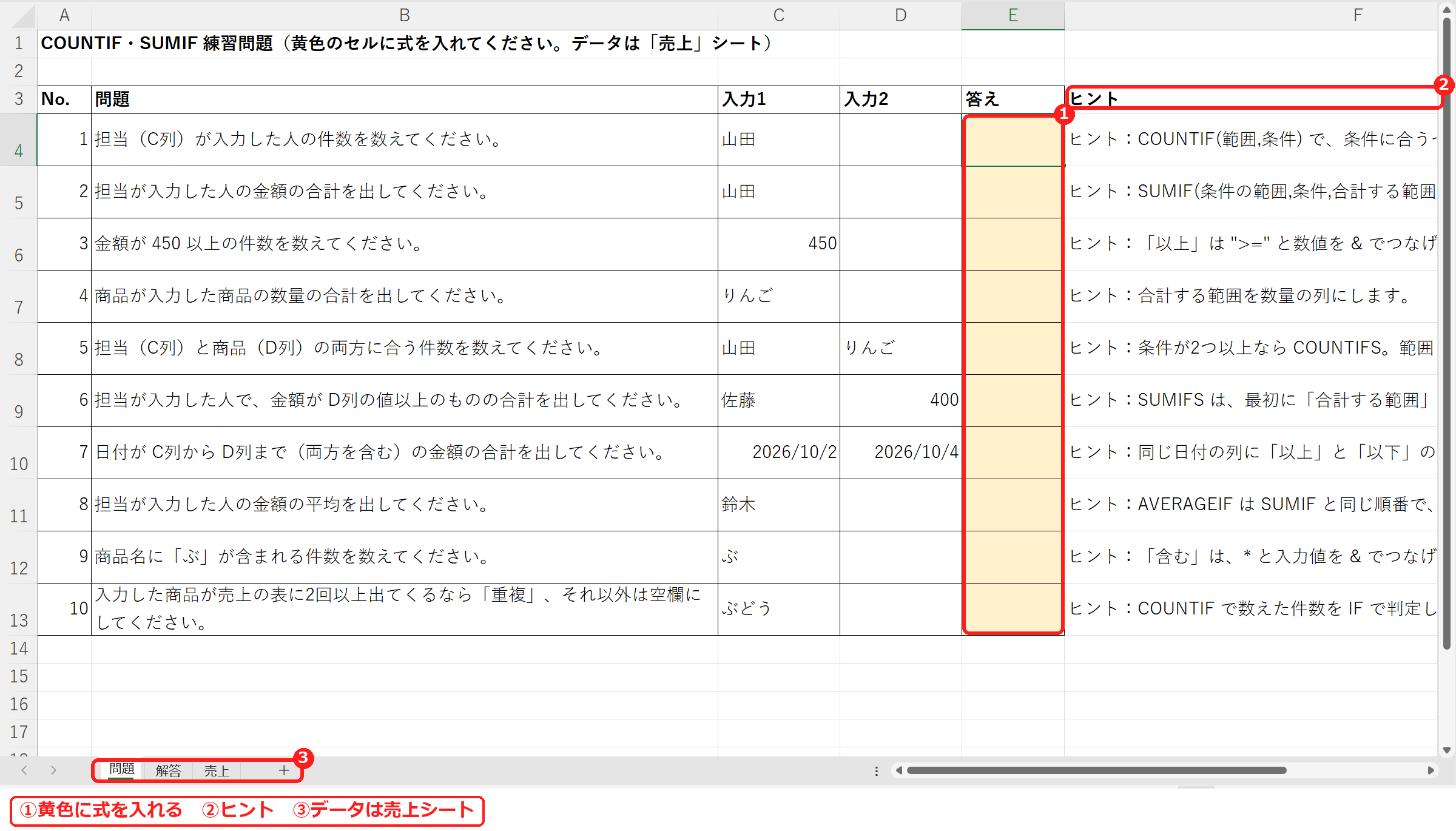Select row 13 header
Screen dimensions: 1456x831
pyautogui.click(x=19, y=610)
